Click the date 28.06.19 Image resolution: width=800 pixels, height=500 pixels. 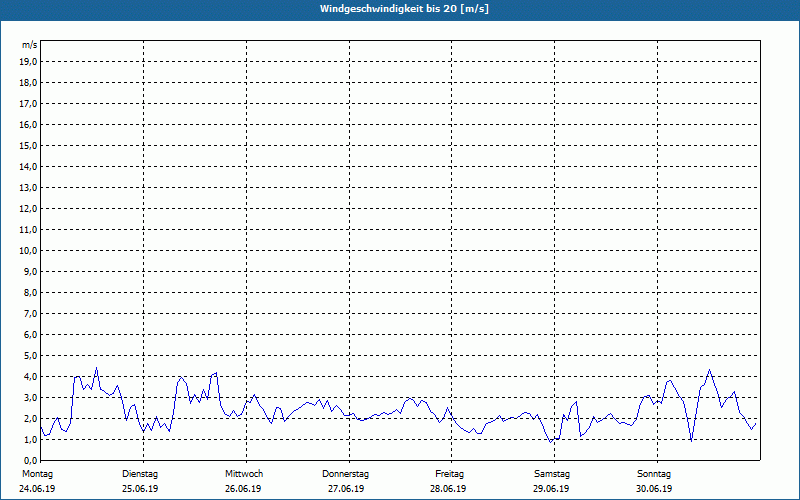[448, 489]
